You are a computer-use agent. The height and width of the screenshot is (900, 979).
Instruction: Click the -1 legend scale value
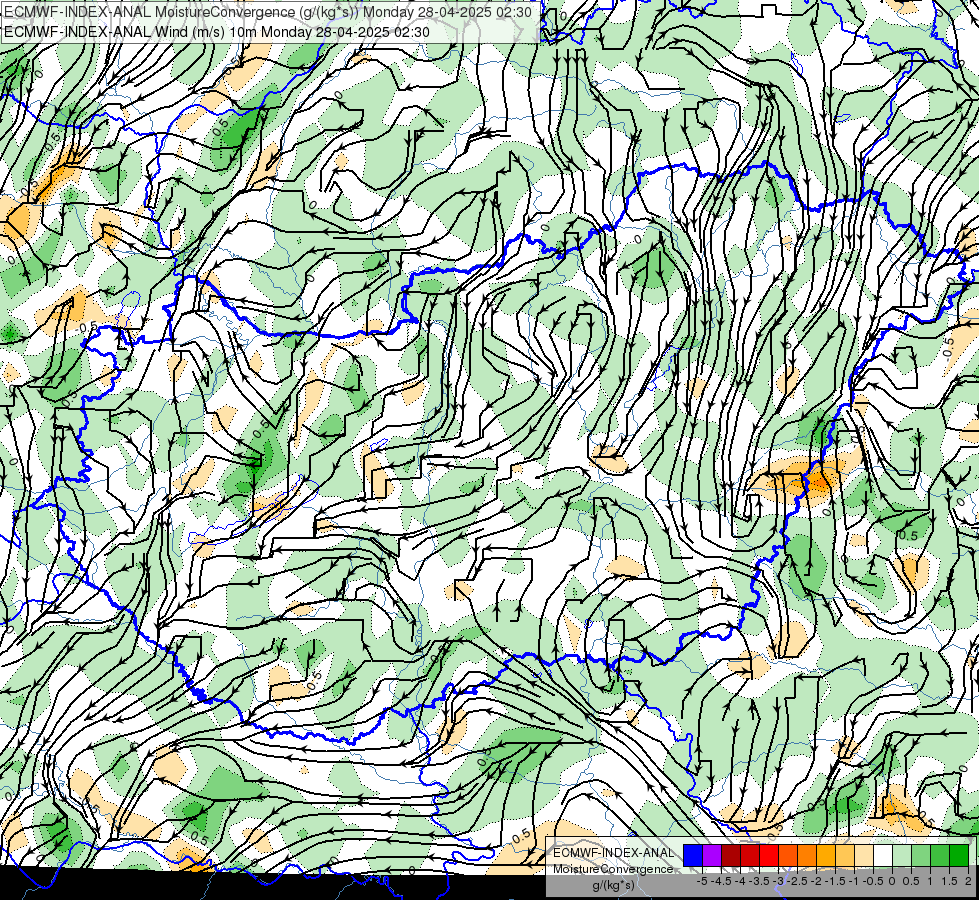[x=854, y=881]
